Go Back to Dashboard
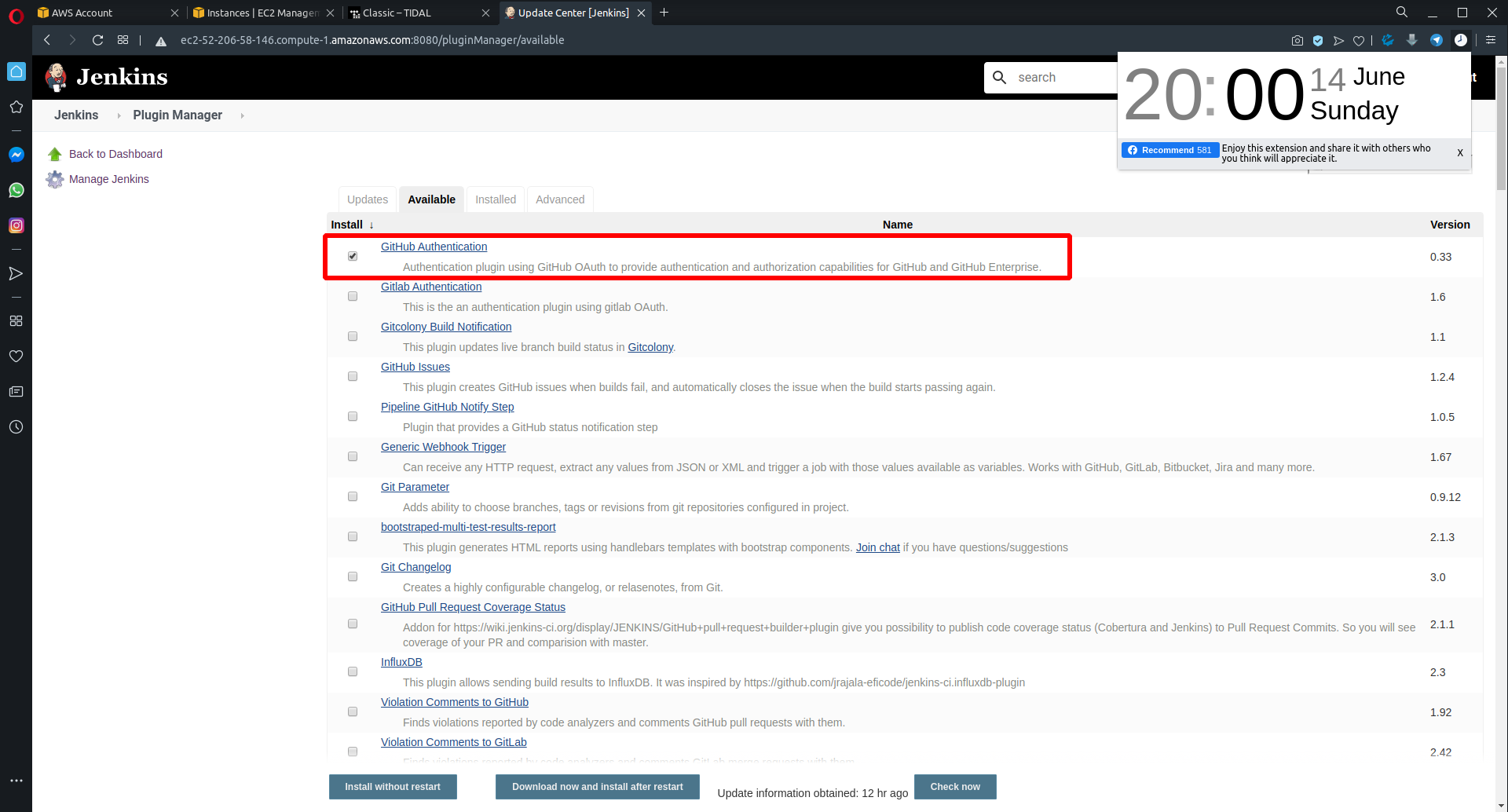Viewport: 1508px width, 812px height. (115, 154)
